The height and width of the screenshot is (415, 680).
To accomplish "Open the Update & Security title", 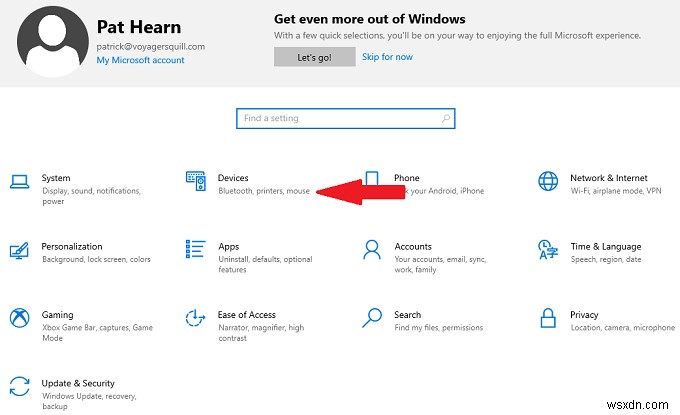I will [78, 383].
